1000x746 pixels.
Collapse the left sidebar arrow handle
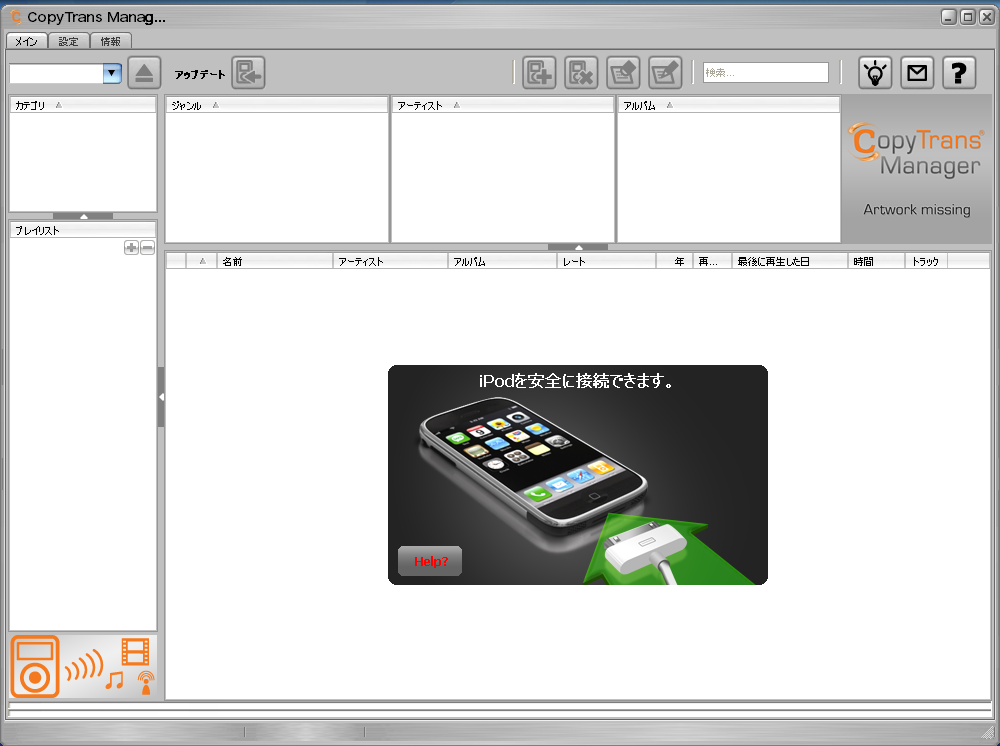(161, 397)
